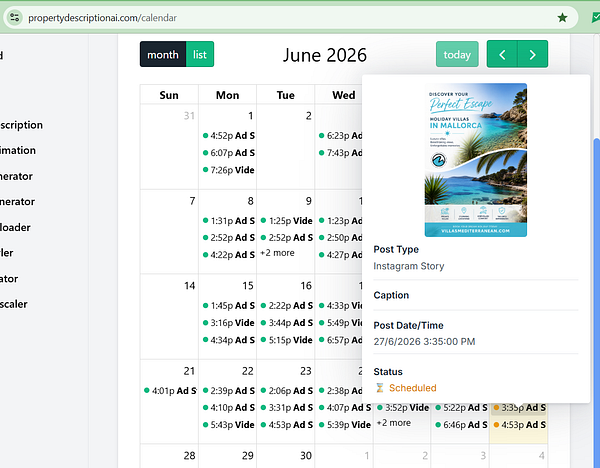Image resolution: width=600 pixels, height=468 pixels.
Task: Open sidebar item ending in 'loader'
Action: 15,227
